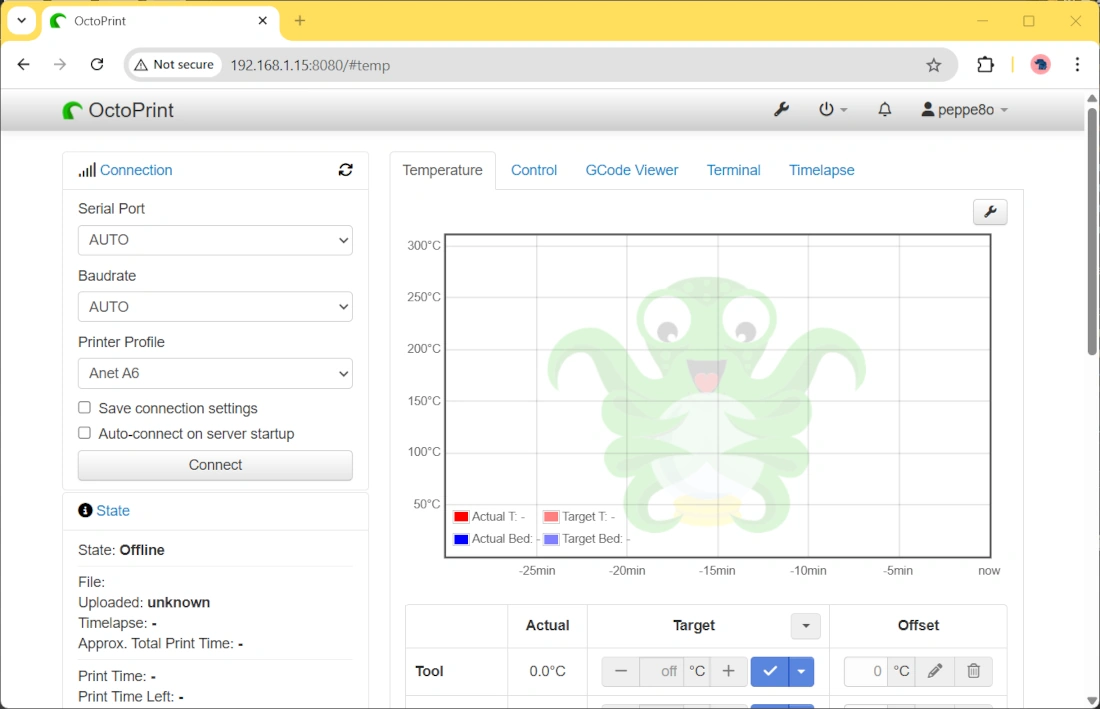This screenshot has height=709, width=1100.
Task: Open the Printer Profile dropdown
Action: (215, 373)
